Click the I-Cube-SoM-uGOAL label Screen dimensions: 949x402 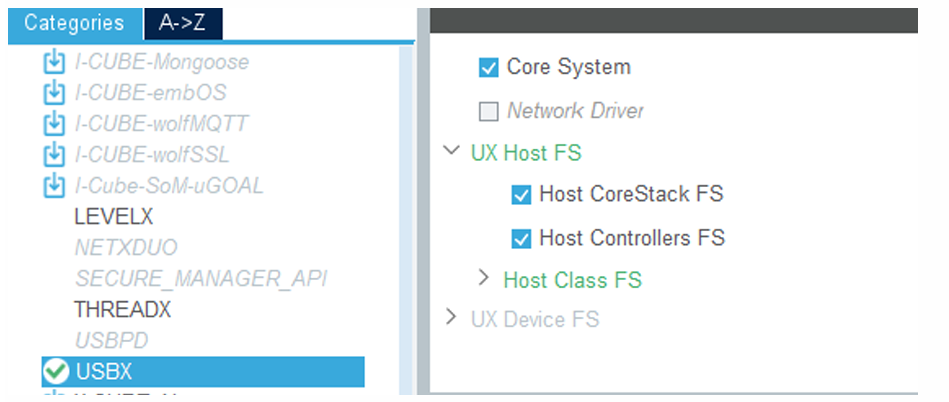[x=169, y=186]
